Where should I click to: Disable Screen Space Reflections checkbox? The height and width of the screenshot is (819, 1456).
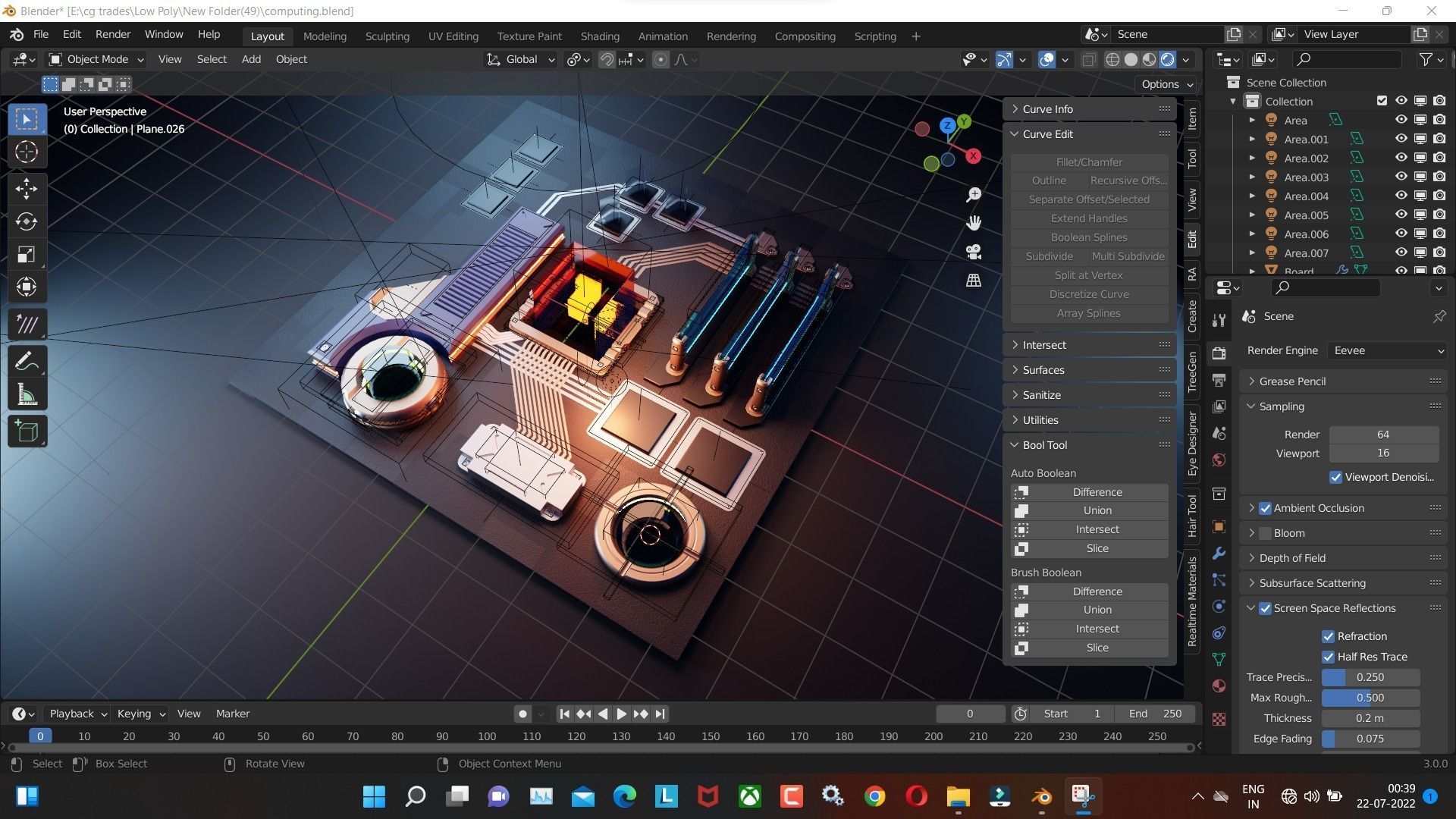1265,608
